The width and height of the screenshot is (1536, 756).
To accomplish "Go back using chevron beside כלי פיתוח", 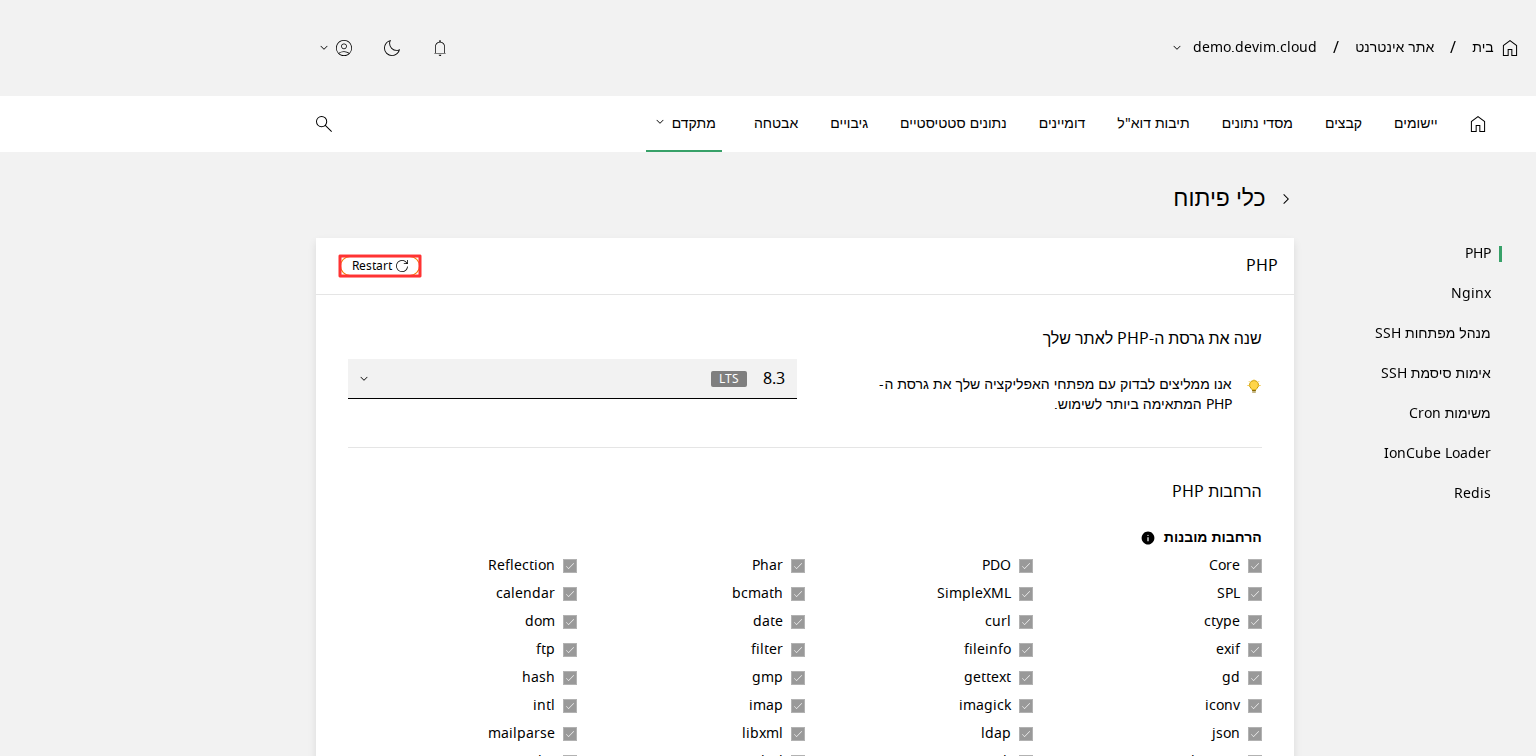I will pyautogui.click(x=1286, y=199).
